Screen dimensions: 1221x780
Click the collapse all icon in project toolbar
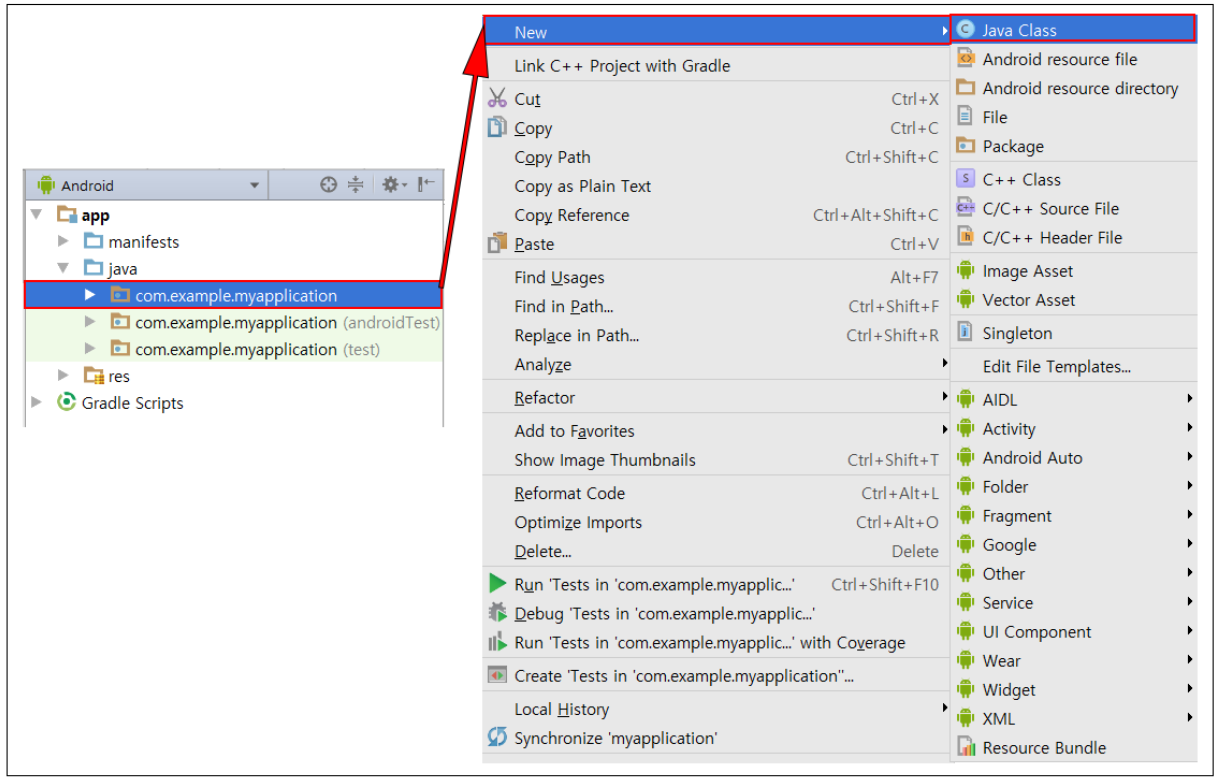[x=356, y=185]
